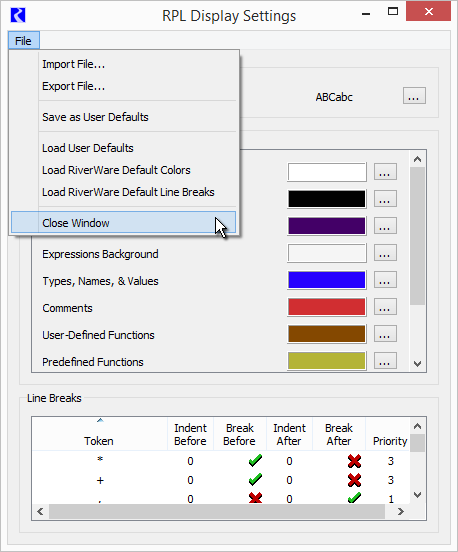Click Priority value 1 in . row
This screenshot has height=552, width=458.
(391, 498)
